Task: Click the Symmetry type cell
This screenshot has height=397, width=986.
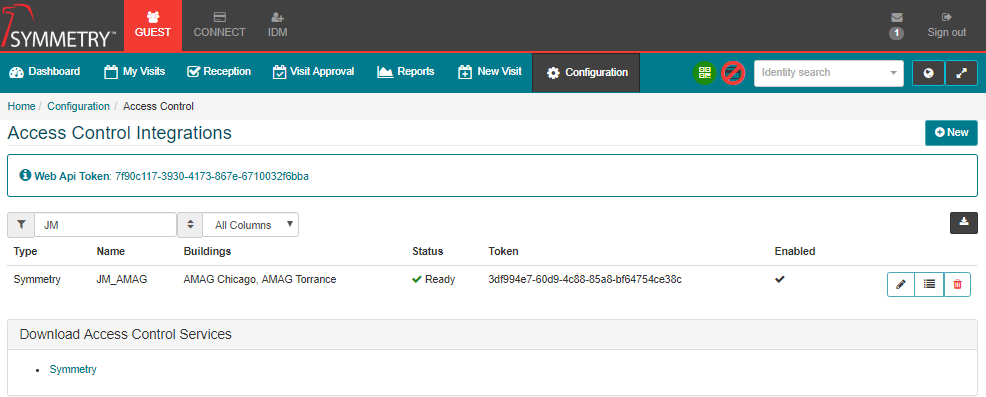Action: (x=37, y=279)
